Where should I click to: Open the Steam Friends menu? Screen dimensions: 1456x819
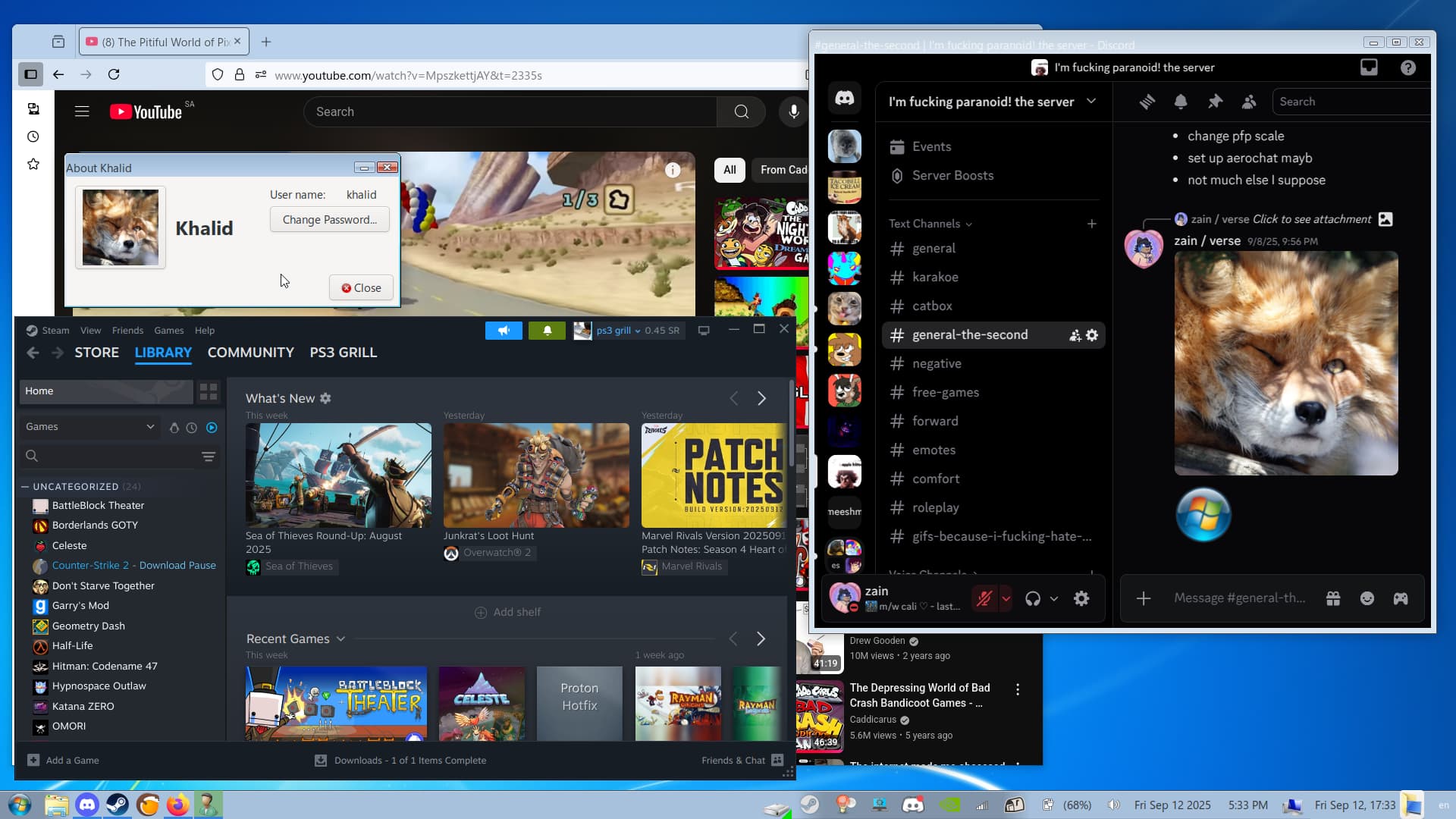(127, 331)
